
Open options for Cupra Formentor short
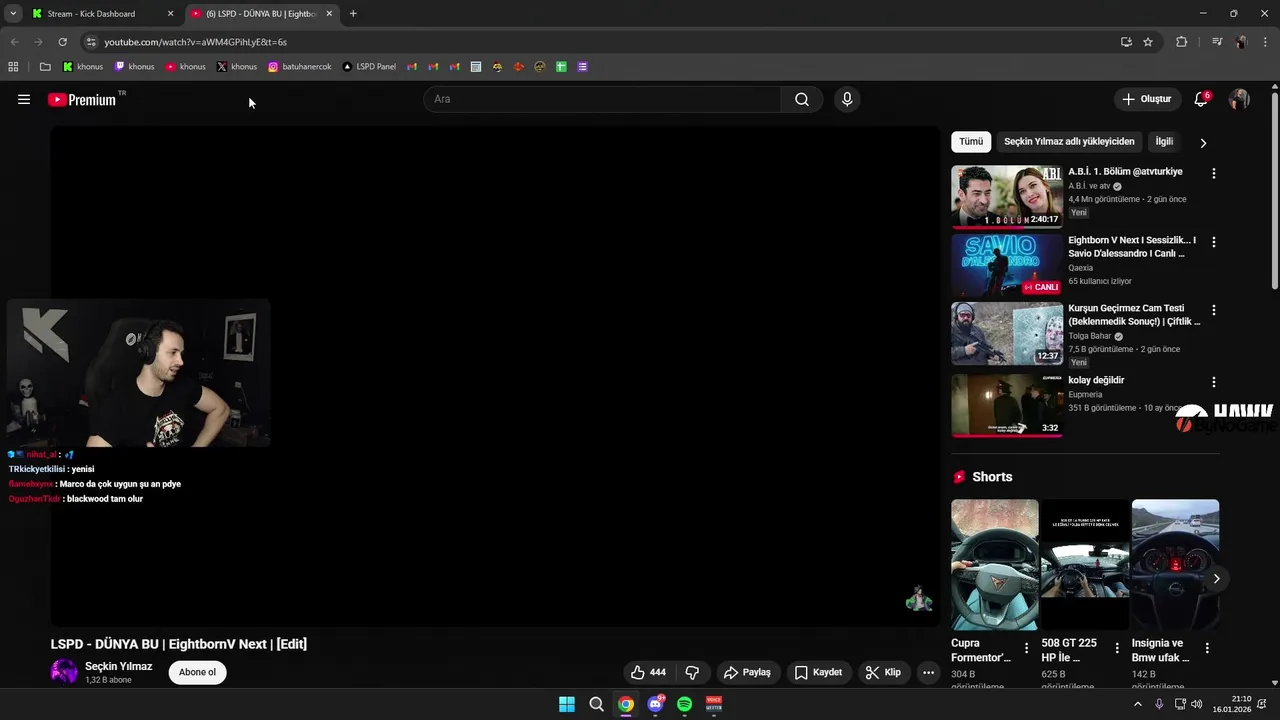(x=1026, y=648)
